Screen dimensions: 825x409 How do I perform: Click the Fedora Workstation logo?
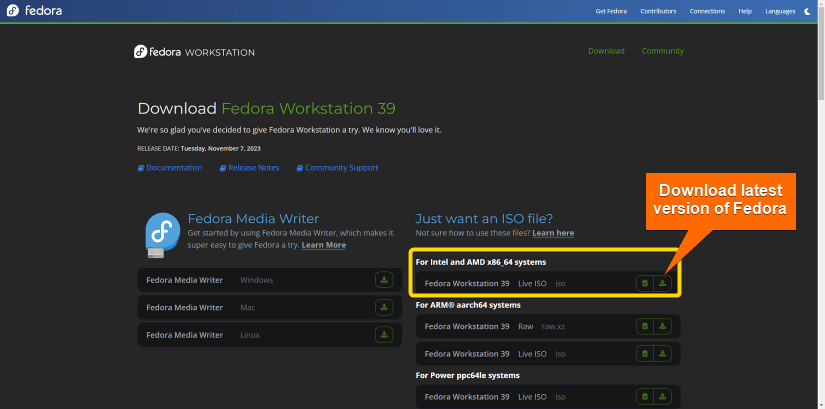194,52
